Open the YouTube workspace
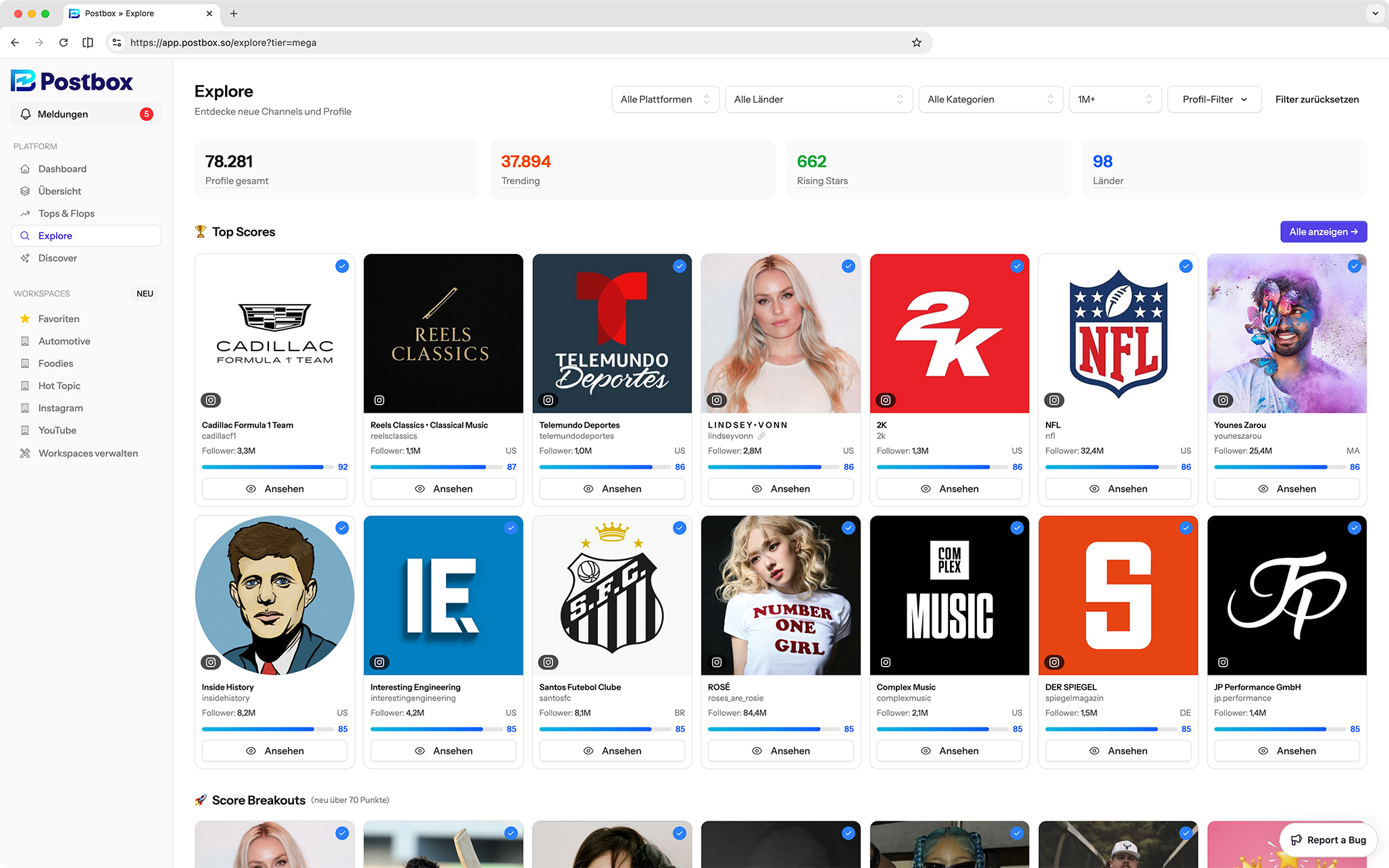Viewport: 1389px width, 868px height. [x=86, y=430]
